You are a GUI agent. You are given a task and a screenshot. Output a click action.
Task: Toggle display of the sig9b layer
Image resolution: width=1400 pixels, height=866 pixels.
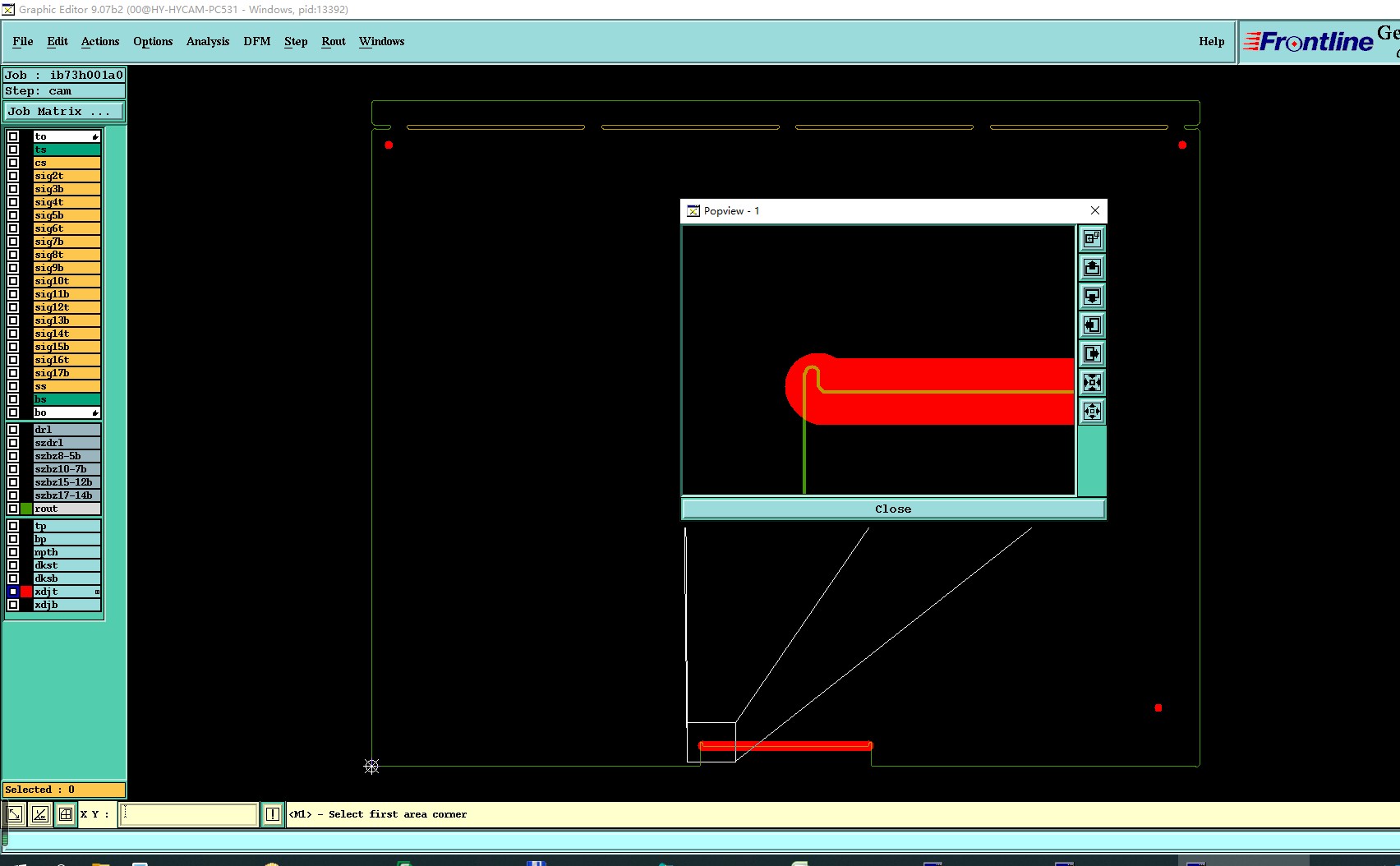(13, 268)
